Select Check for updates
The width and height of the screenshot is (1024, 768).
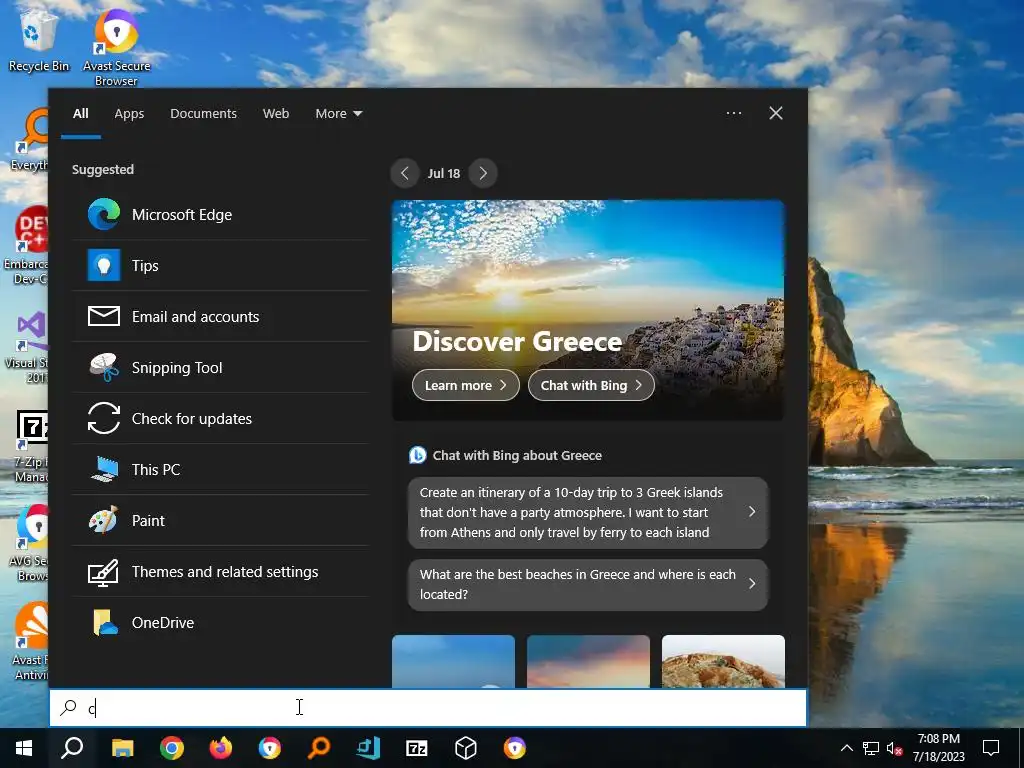click(221, 419)
